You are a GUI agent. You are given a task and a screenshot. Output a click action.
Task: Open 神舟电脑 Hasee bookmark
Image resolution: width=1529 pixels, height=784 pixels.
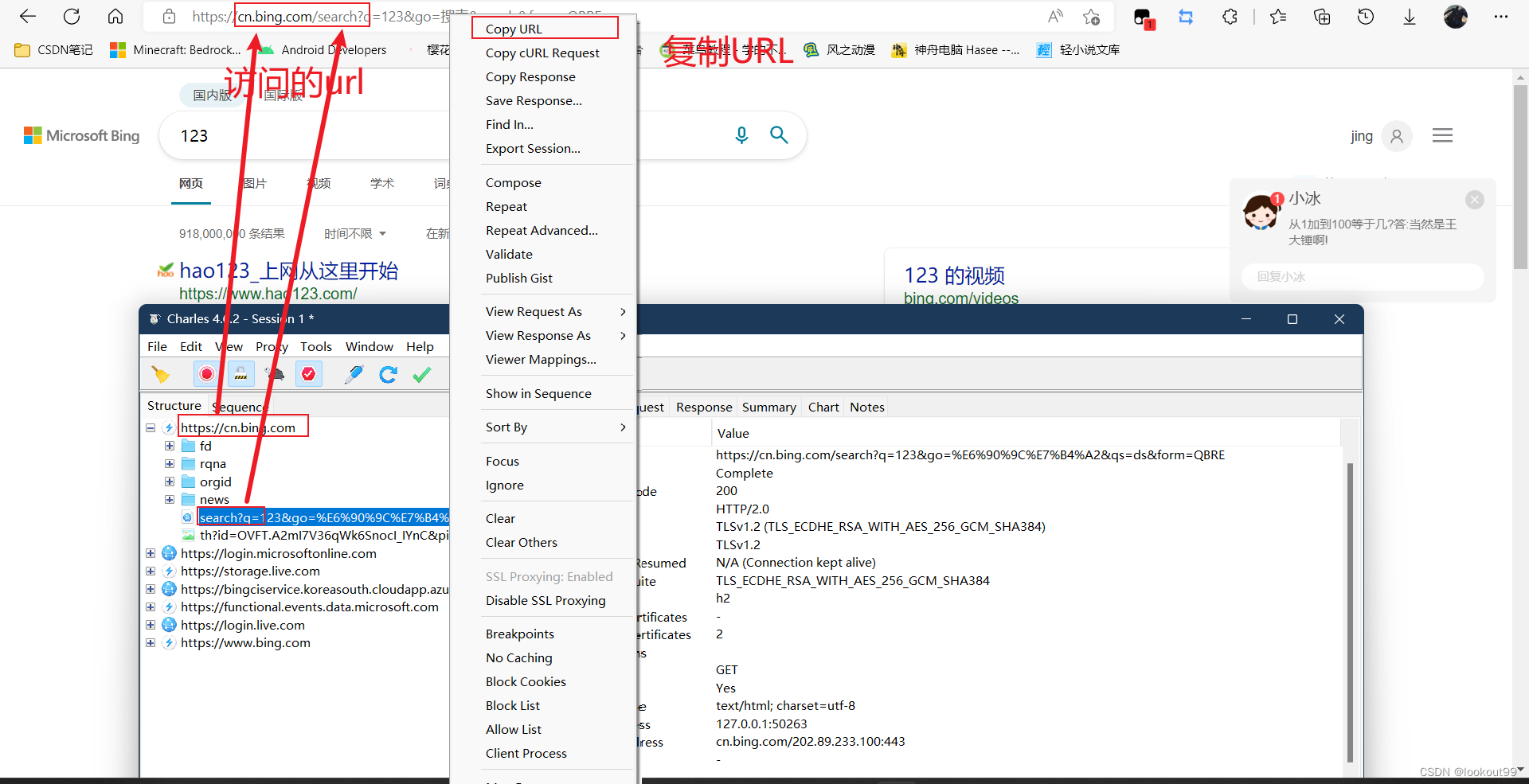point(956,49)
